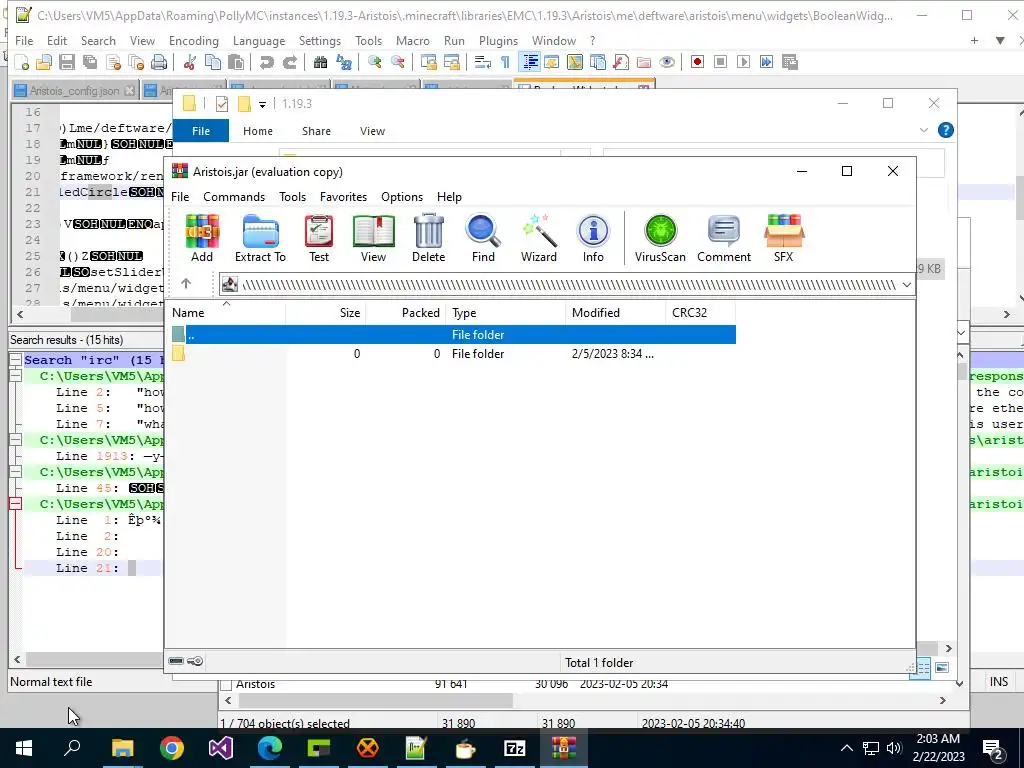Click Extract To in WinRAR toolbar
1024x768 pixels.
261,238
